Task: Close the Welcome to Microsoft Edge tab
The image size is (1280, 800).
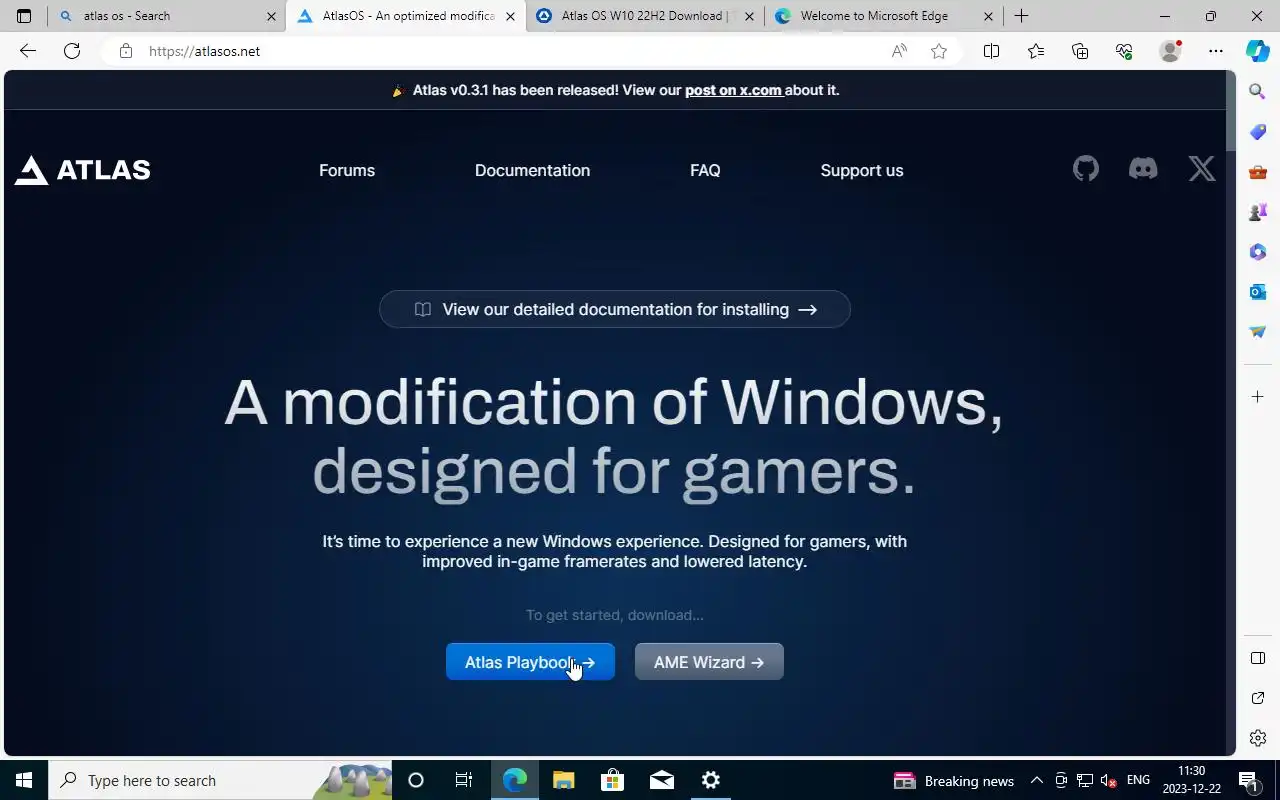Action: click(989, 16)
